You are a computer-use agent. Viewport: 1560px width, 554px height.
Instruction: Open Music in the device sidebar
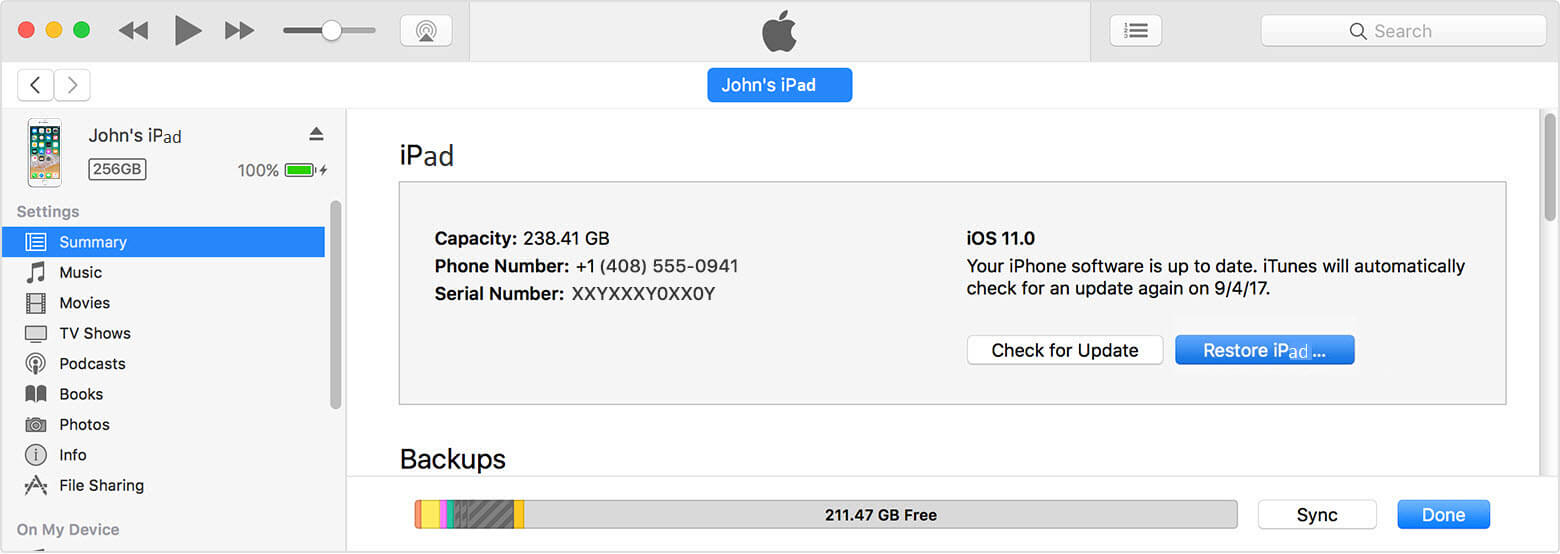click(x=80, y=272)
